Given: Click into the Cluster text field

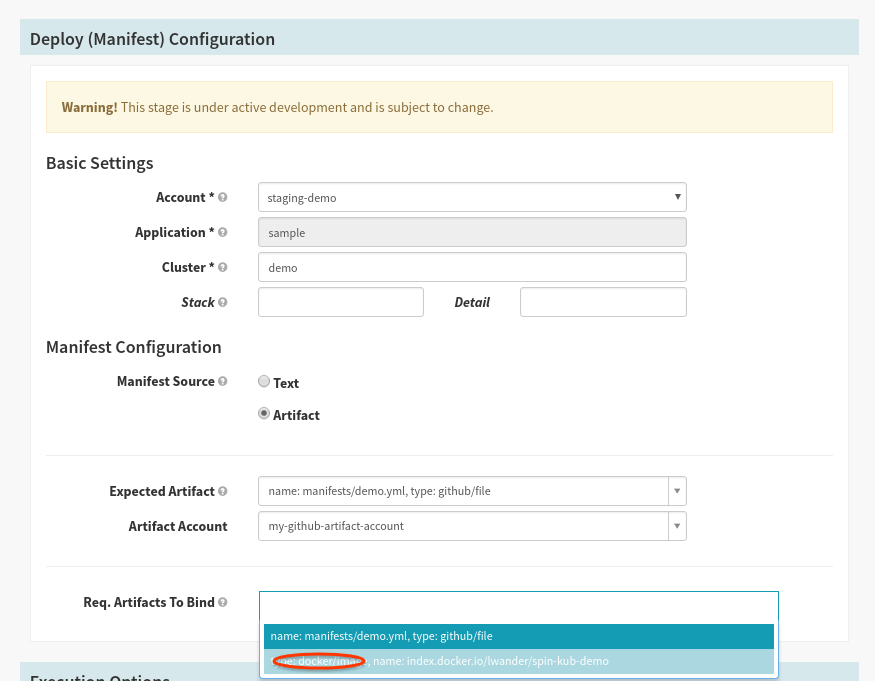Looking at the screenshot, I should (471, 267).
